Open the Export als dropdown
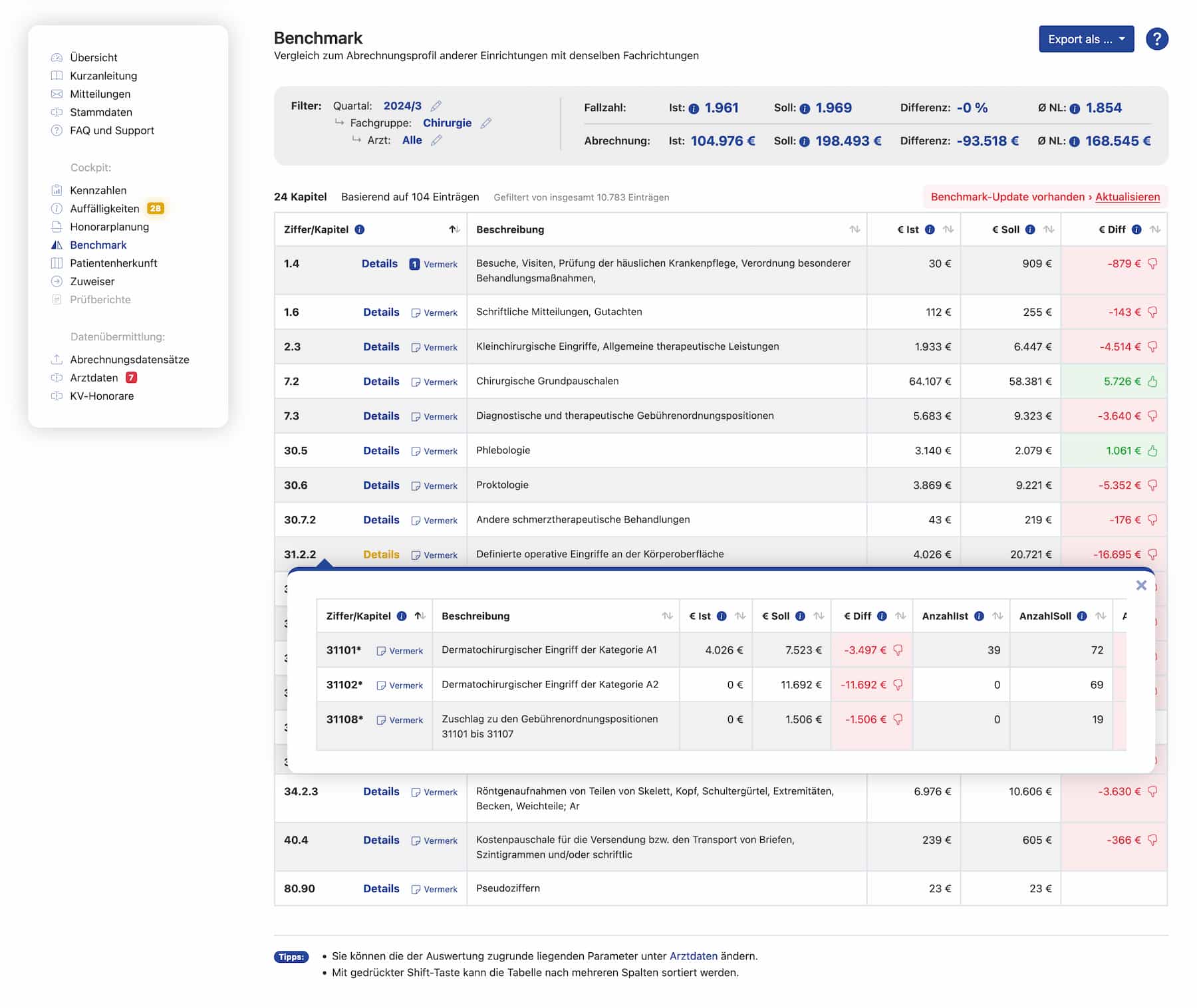Screen dimensions: 1197x1008 [1086, 39]
